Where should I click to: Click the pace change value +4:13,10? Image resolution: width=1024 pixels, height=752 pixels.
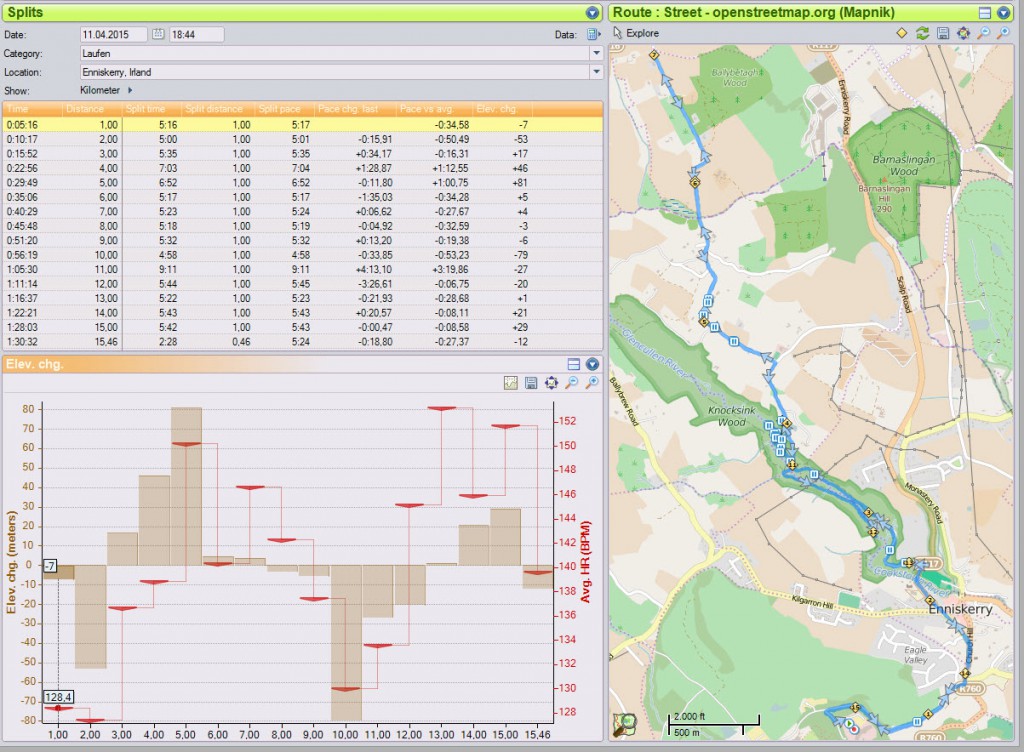click(374, 269)
